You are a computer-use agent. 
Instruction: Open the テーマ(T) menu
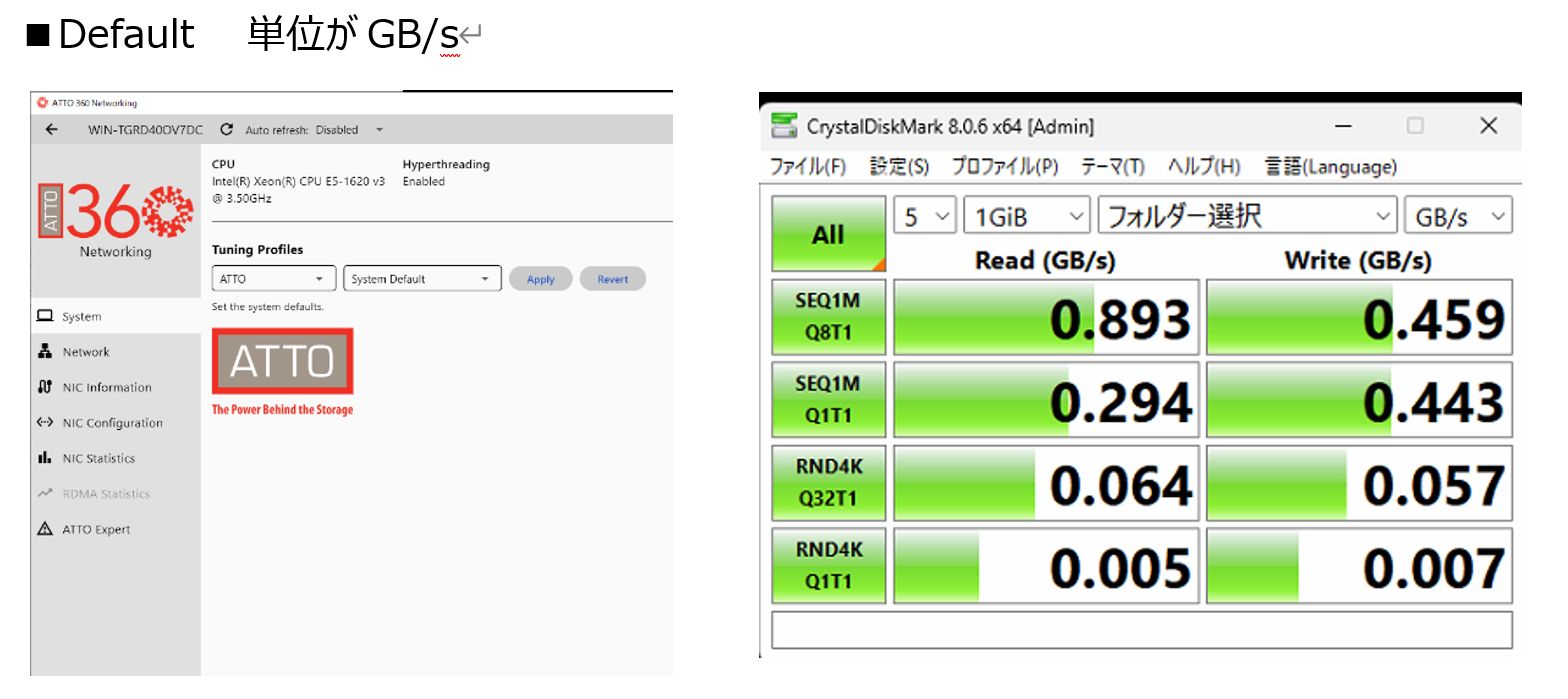pyautogui.click(x=1112, y=167)
